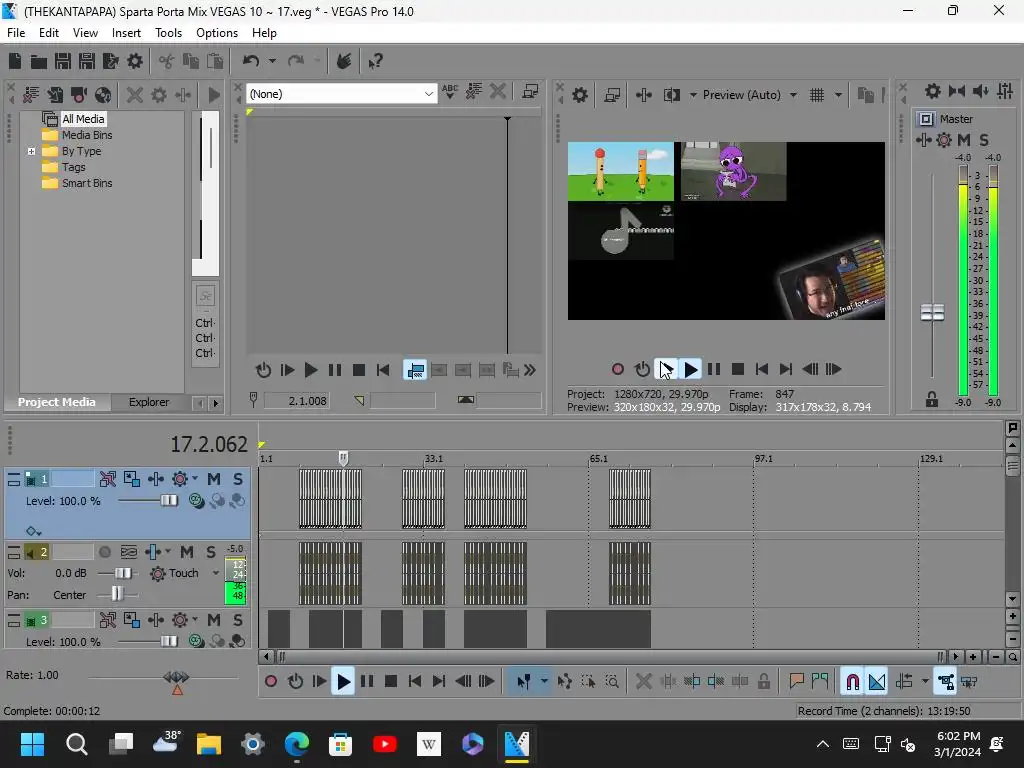Open project with folder icon
Screen dimensions: 1024x768
[x=39, y=61]
